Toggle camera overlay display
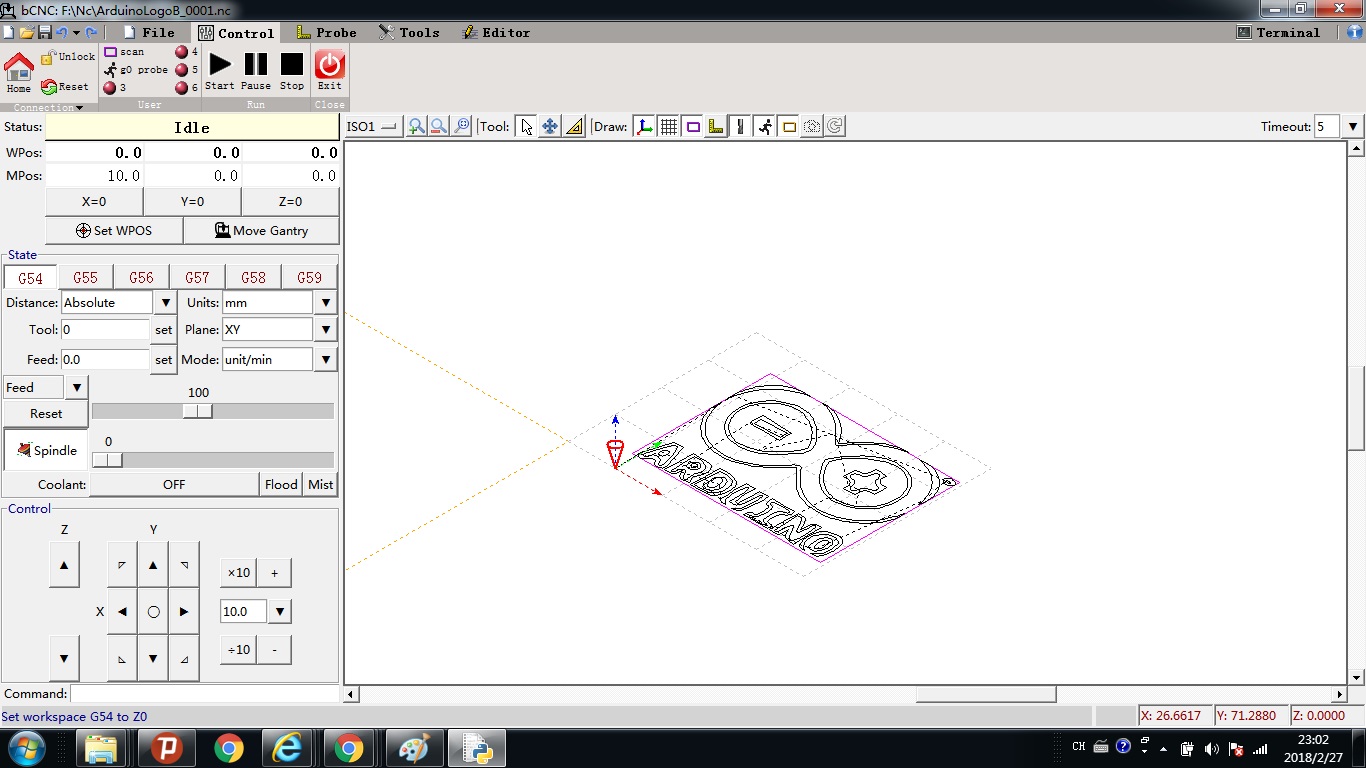This screenshot has width=1366, height=768. 812,126
